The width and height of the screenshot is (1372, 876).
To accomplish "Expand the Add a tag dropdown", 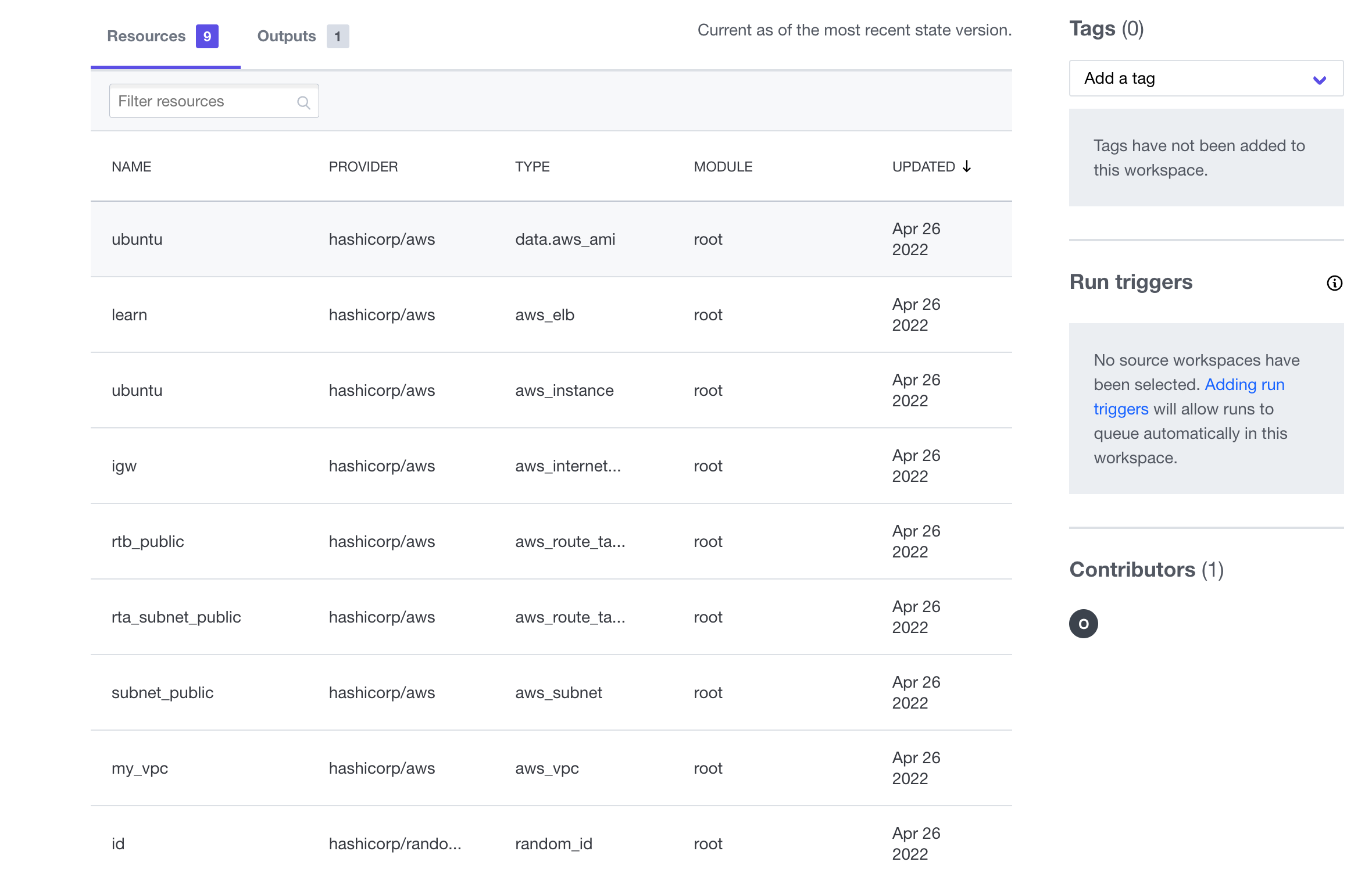I will (x=1205, y=78).
